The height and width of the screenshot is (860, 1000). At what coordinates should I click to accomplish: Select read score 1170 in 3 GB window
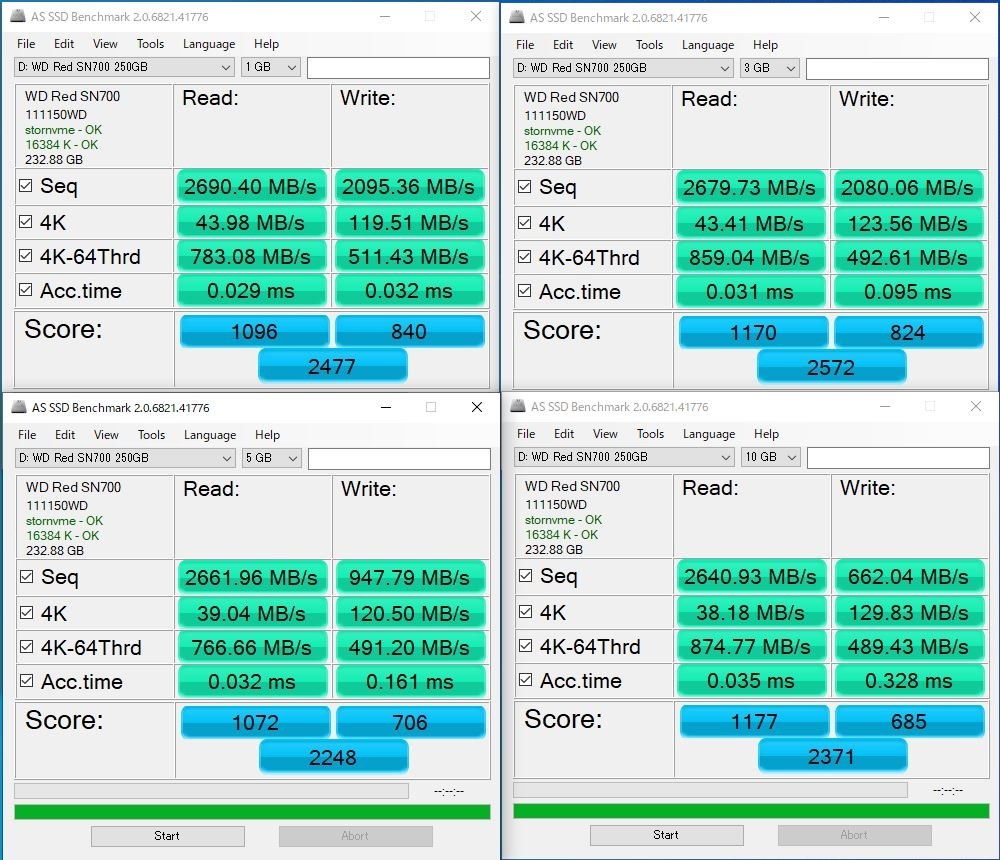click(753, 332)
